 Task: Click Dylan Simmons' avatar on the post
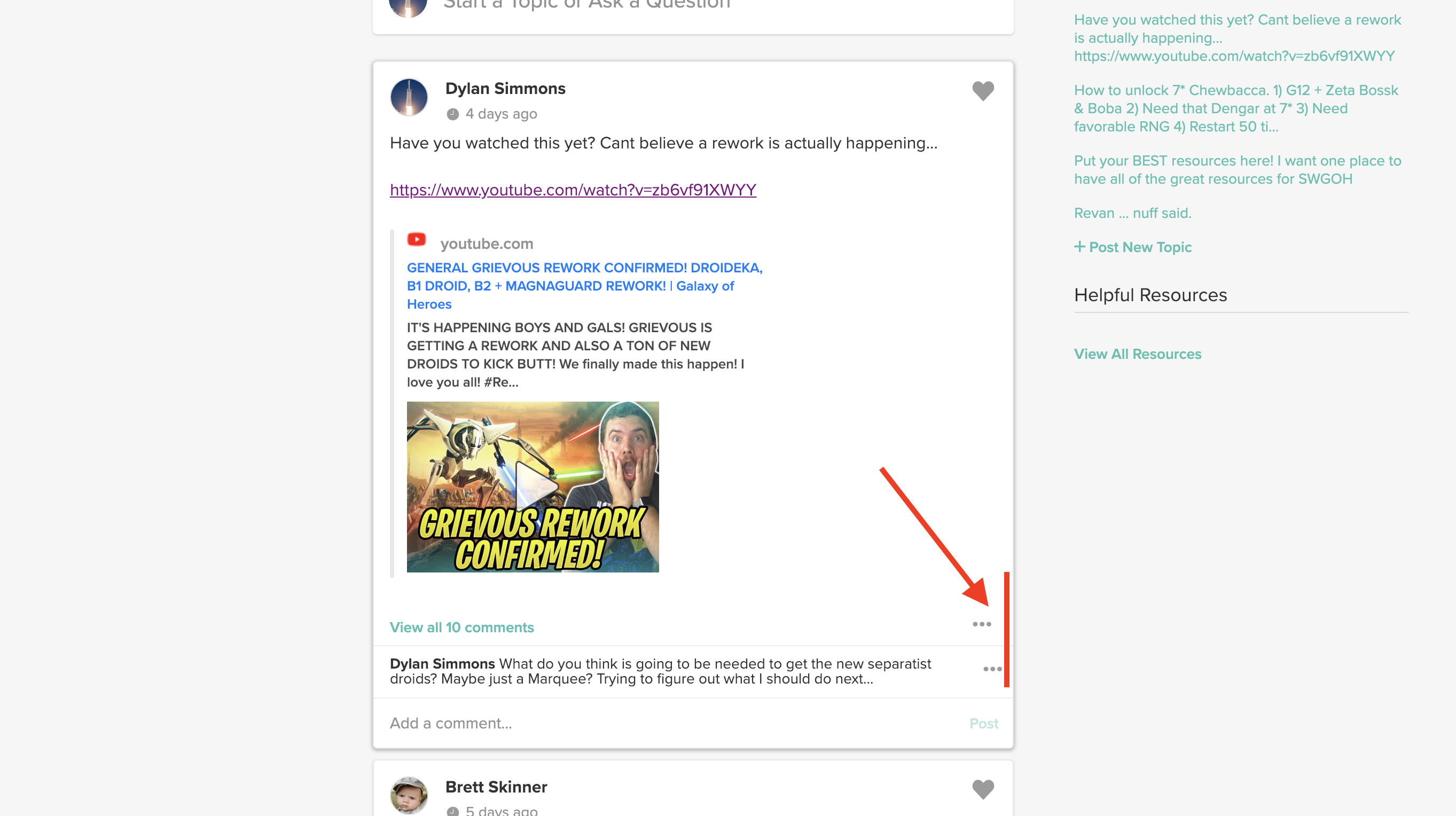tap(409, 97)
